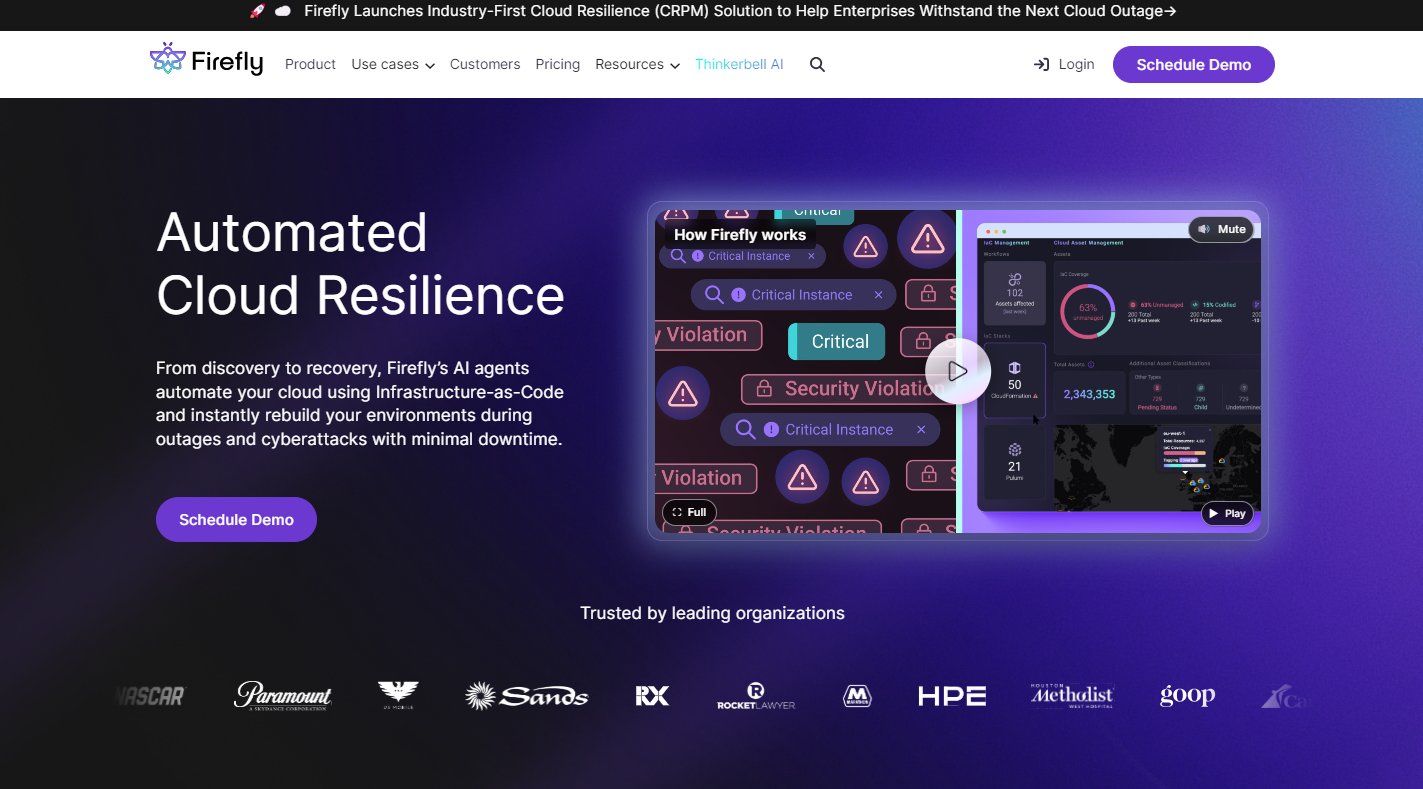Screen dimensions: 1423x789
Task: Click the Sands logo
Action: [x=527, y=696]
